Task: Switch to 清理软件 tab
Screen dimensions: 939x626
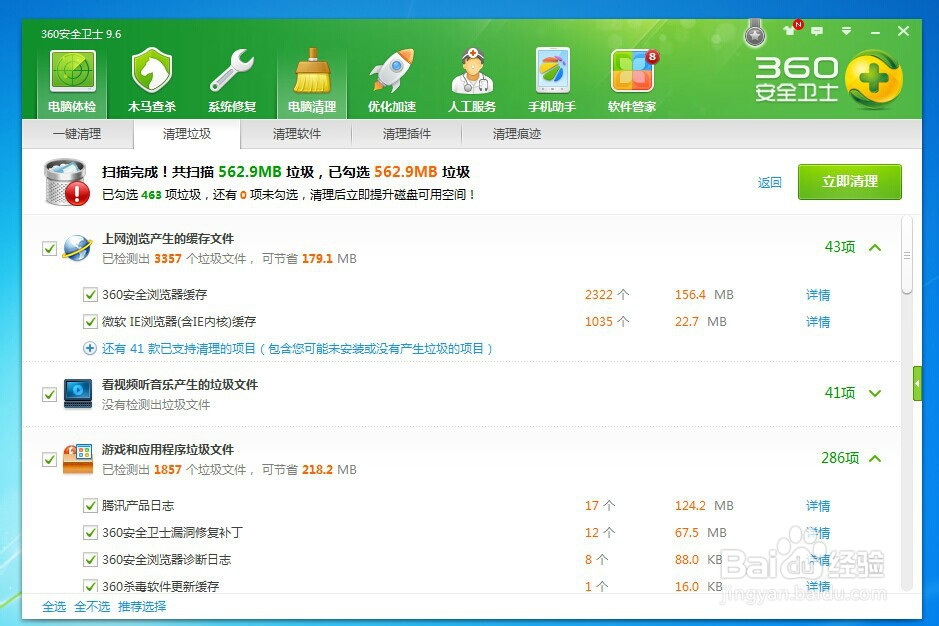Action: [x=297, y=134]
